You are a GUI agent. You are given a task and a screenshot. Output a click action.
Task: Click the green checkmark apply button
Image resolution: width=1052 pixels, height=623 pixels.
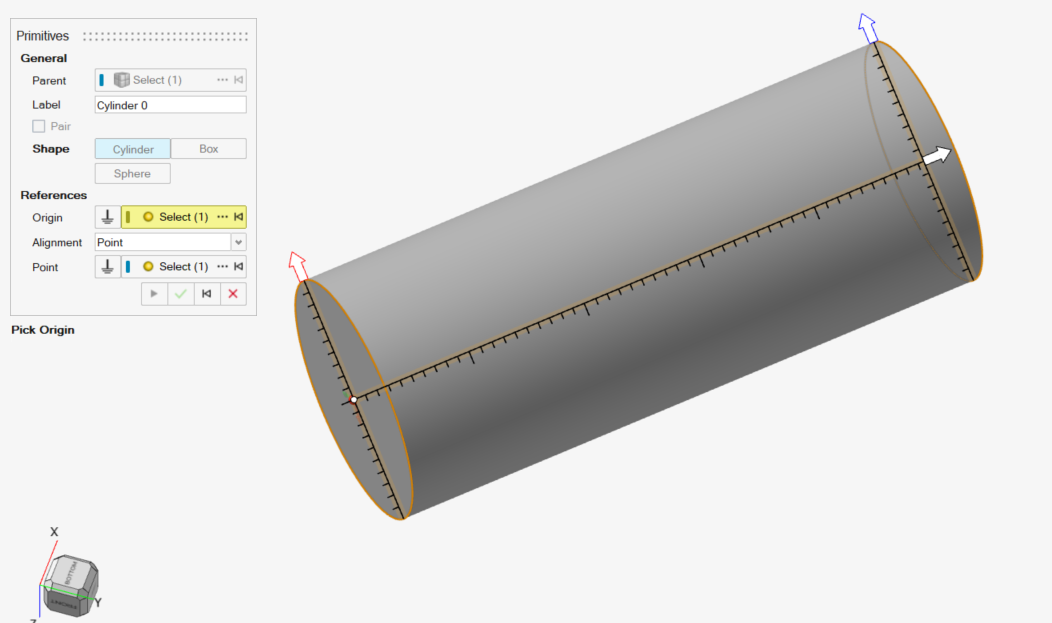[x=180, y=294]
